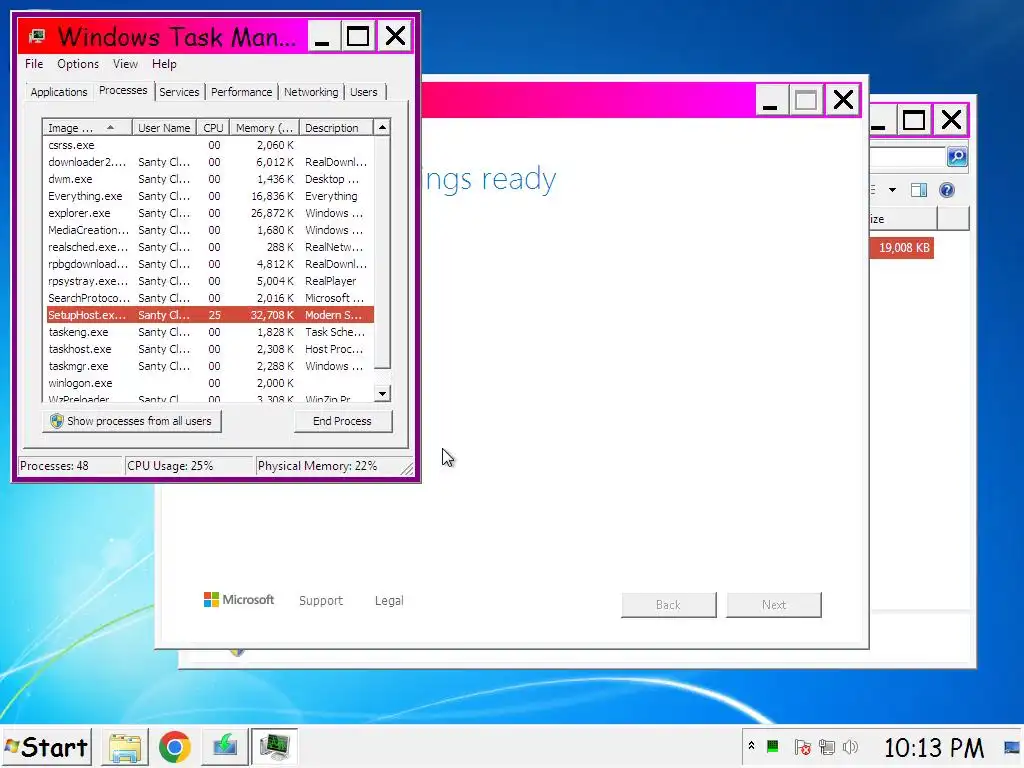The height and width of the screenshot is (768, 1024).
Task: Select the explorer.exe process row
Action: (x=209, y=213)
